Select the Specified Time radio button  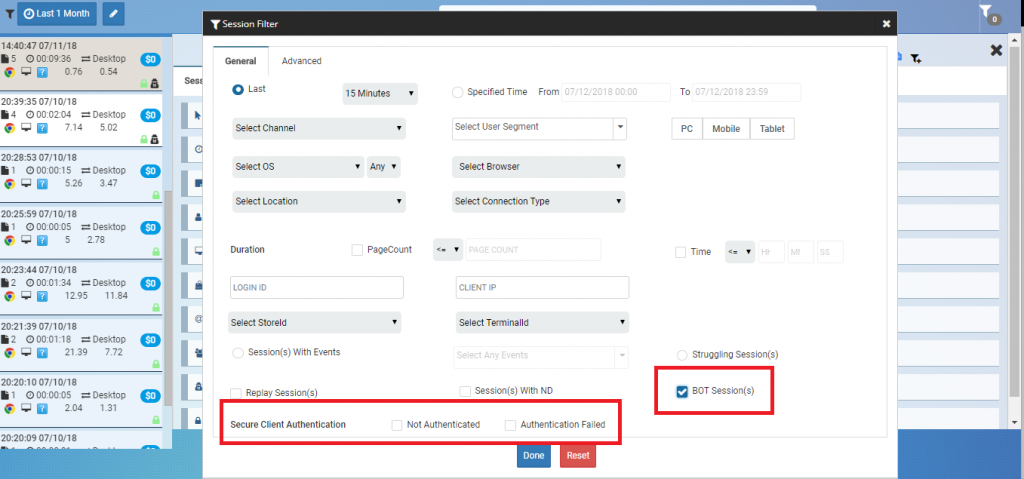pos(458,92)
